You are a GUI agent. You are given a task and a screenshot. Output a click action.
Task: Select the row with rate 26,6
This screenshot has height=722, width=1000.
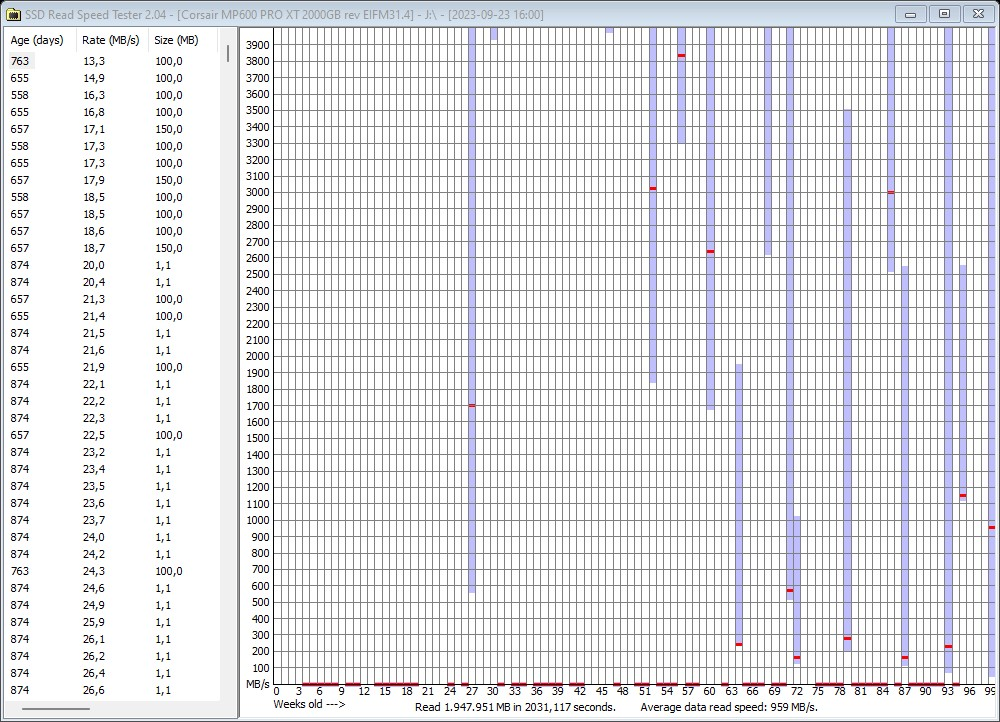[112, 690]
